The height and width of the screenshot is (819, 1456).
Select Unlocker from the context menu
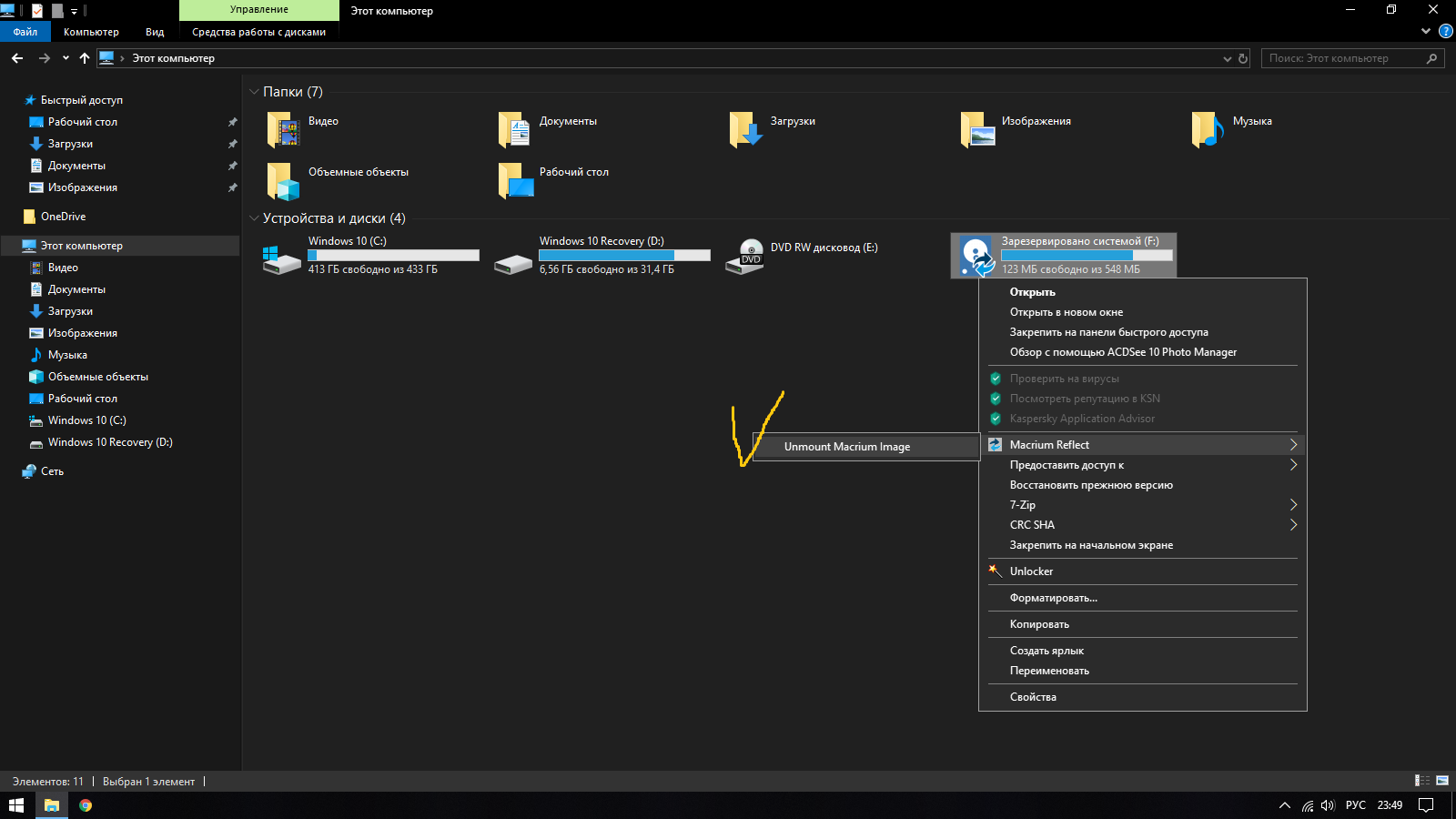tap(1031, 571)
